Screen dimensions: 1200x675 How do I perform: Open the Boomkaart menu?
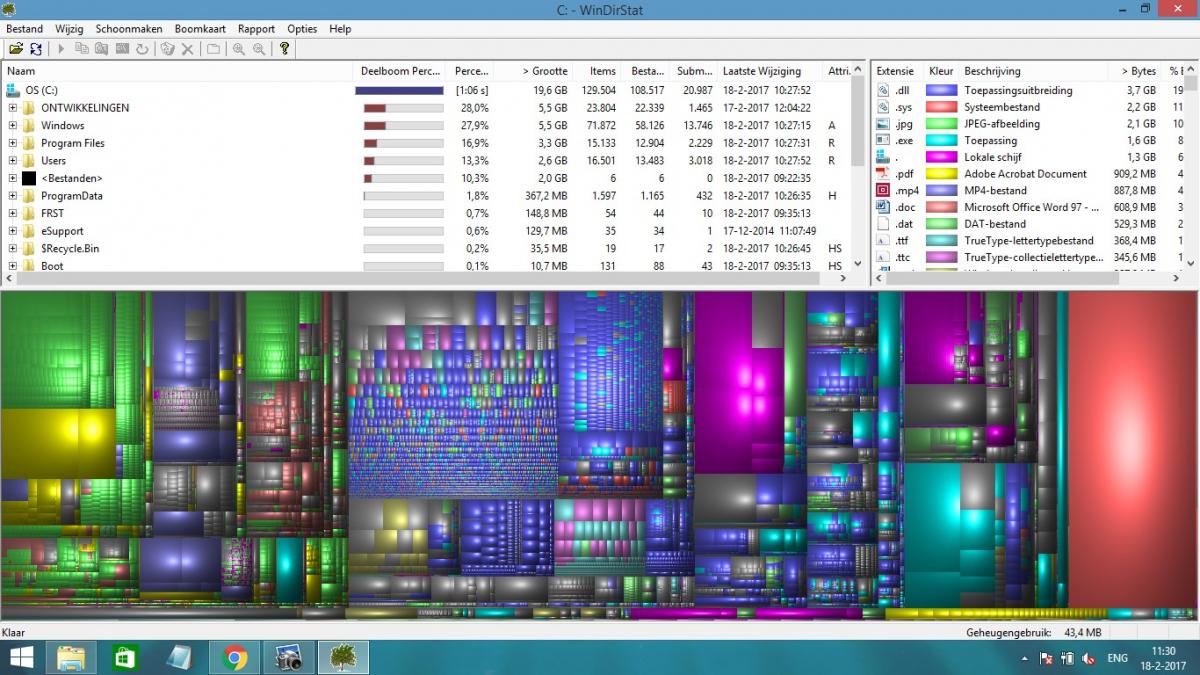coord(200,29)
